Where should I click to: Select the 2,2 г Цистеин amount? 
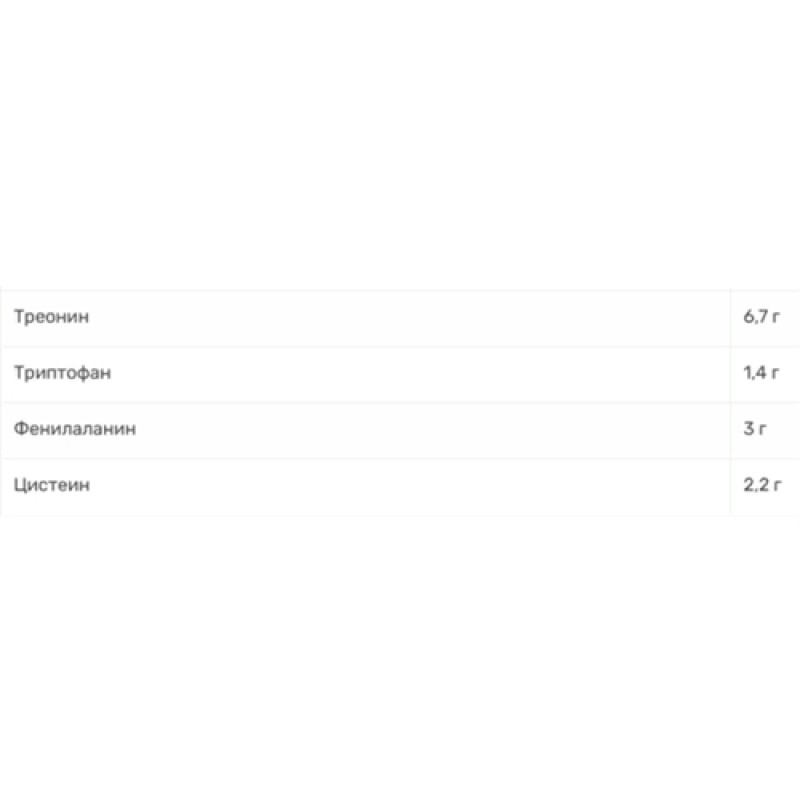(x=760, y=486)
